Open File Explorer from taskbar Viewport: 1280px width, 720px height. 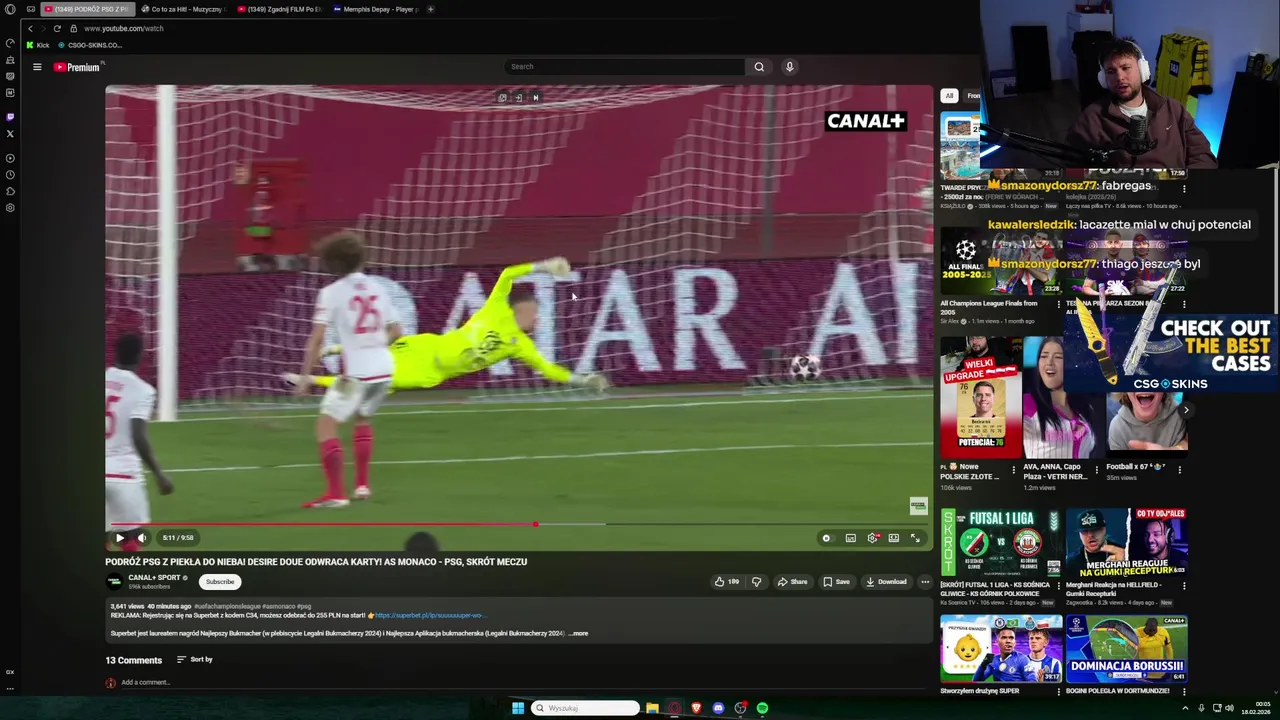(x=652, y=708)
